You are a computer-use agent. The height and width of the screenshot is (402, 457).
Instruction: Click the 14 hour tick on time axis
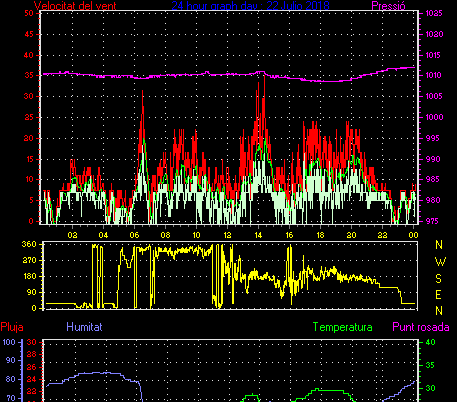point(258,235)
